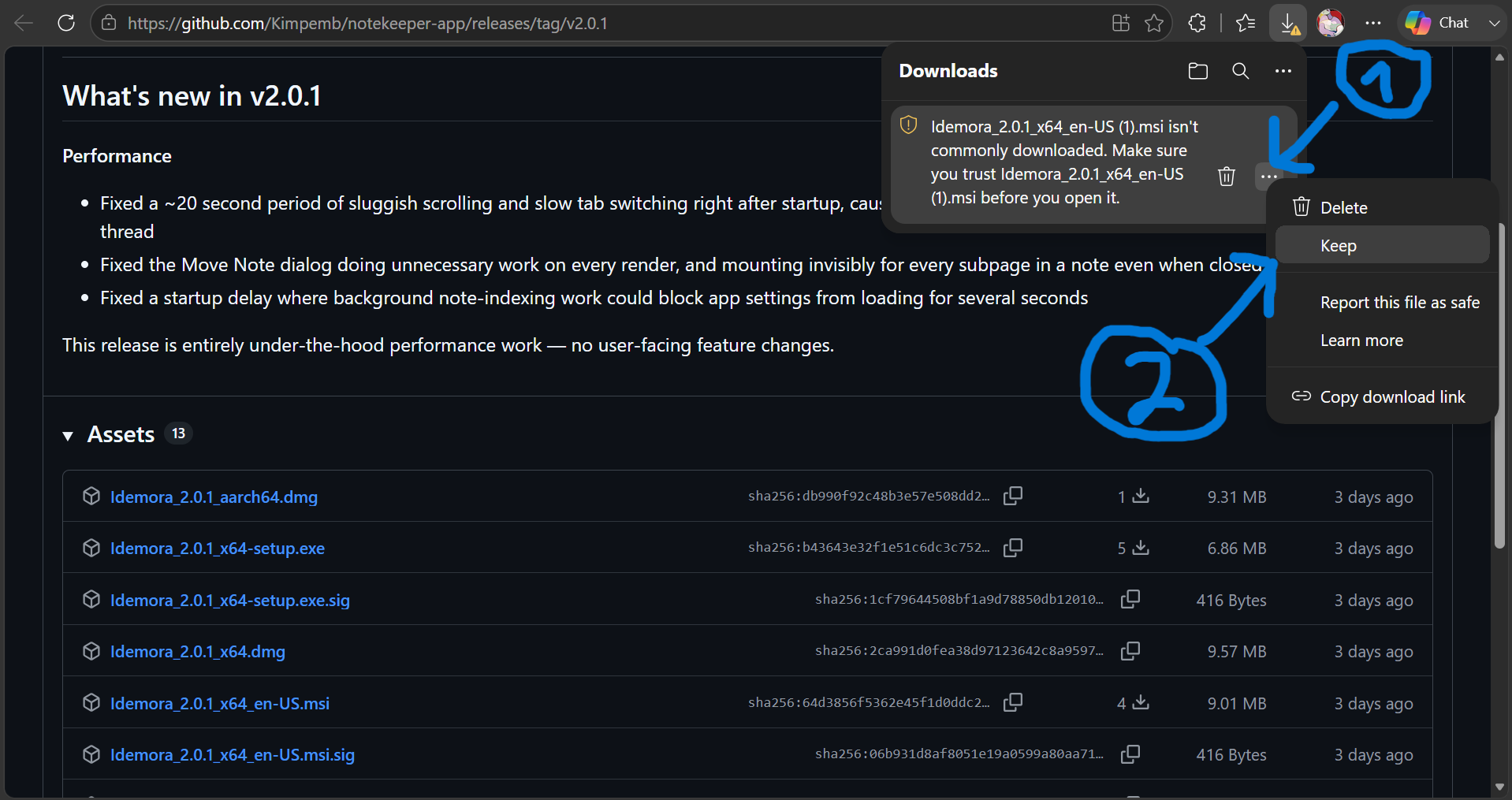Add this page to favorites with star
1512x800 pixels.
pos(1154,23)
